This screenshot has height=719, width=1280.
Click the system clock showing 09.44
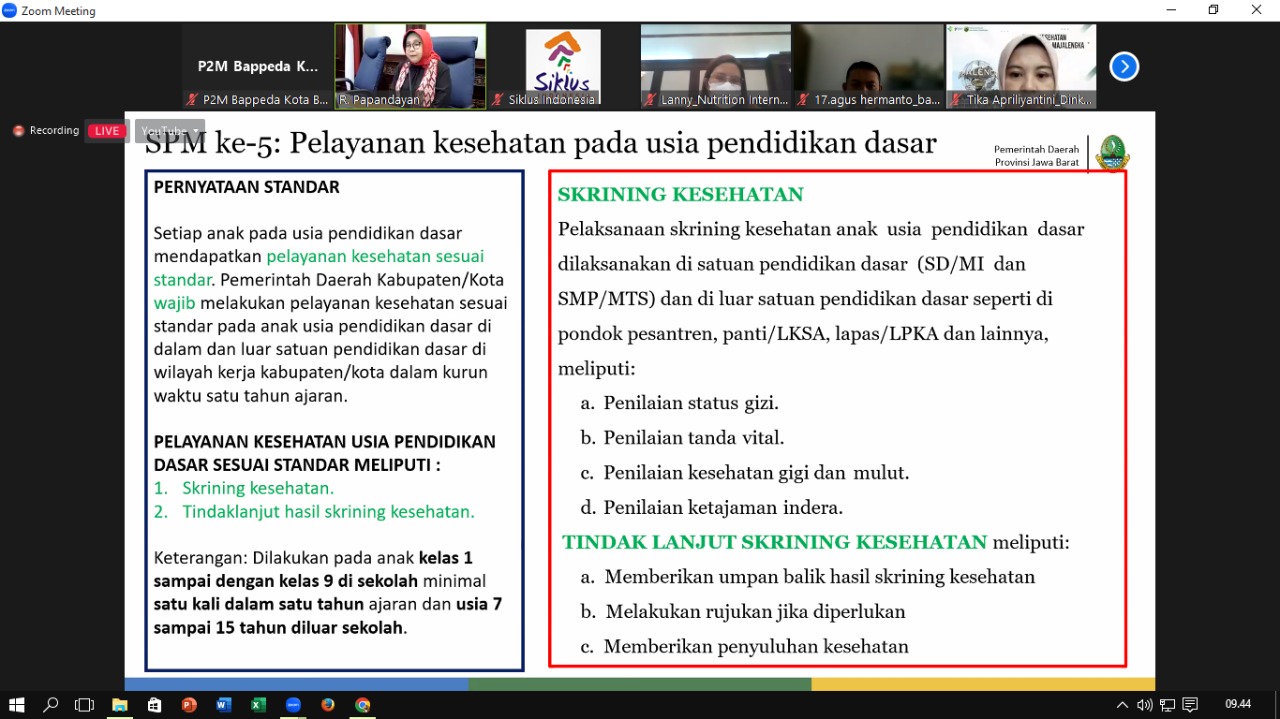[1238, 704]
